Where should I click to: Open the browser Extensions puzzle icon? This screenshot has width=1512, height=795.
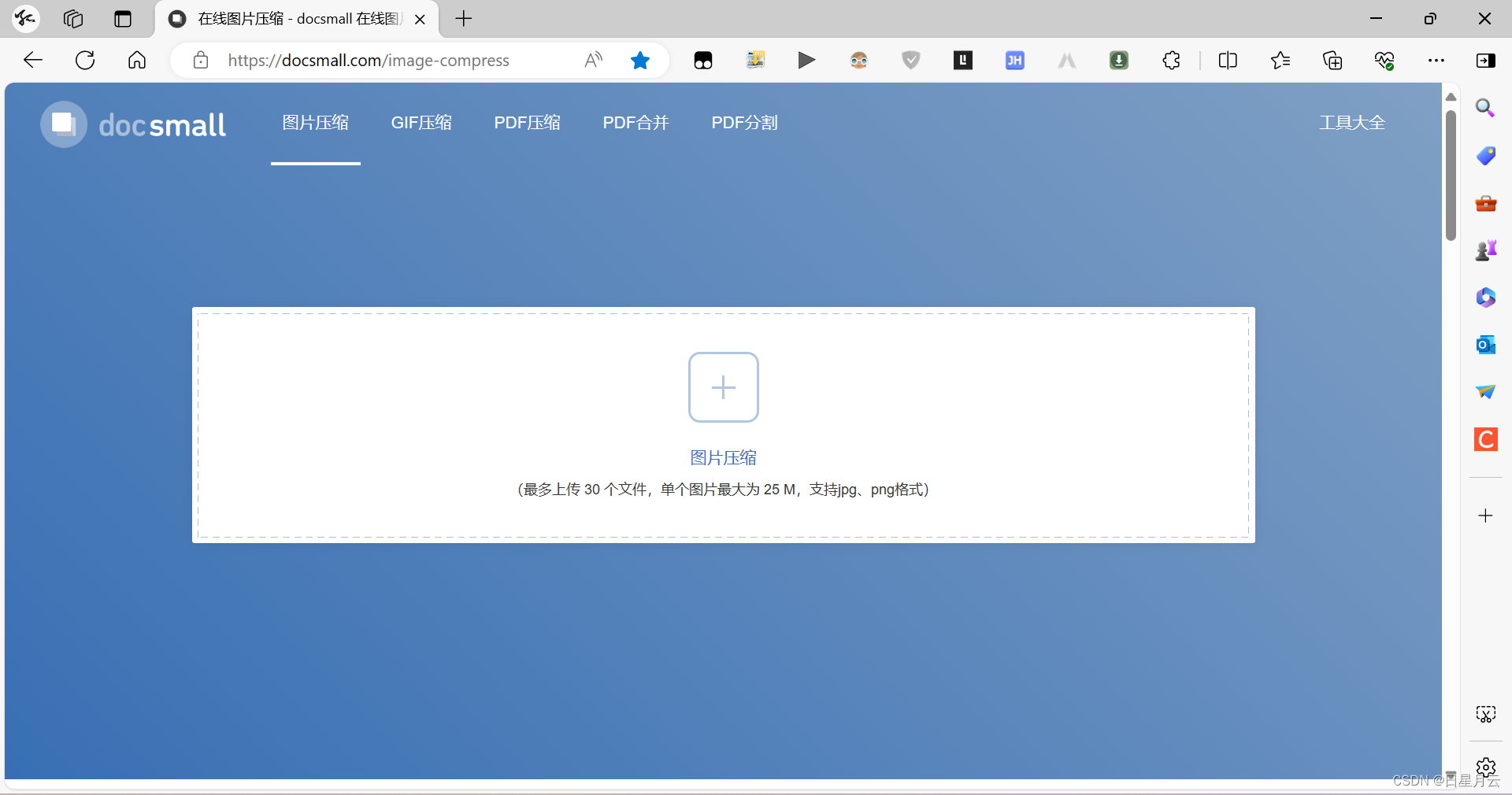coord(1171,61)
